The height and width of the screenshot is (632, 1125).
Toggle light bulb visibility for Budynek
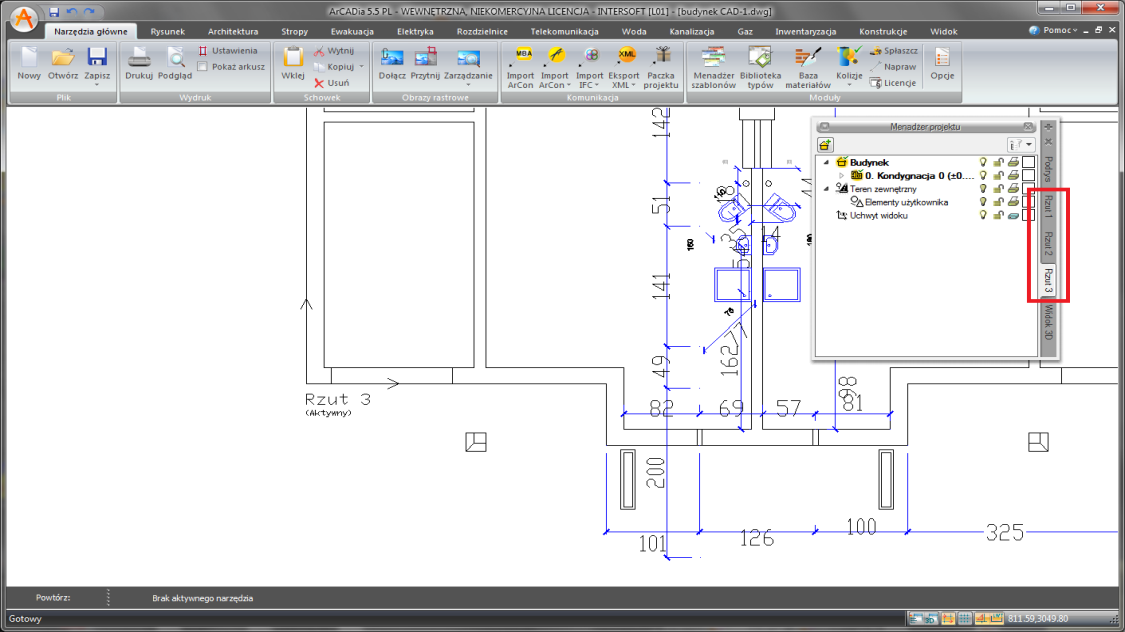pos(983,162)
